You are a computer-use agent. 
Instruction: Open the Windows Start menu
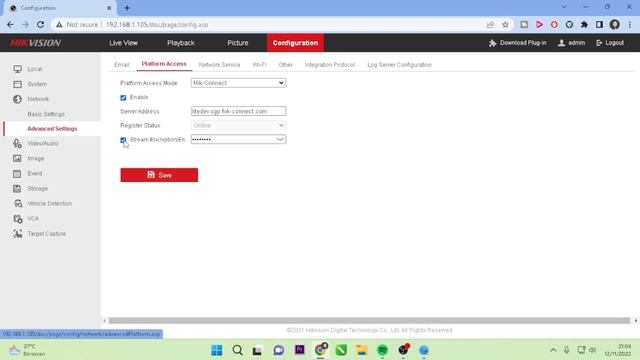pos(217,350)
